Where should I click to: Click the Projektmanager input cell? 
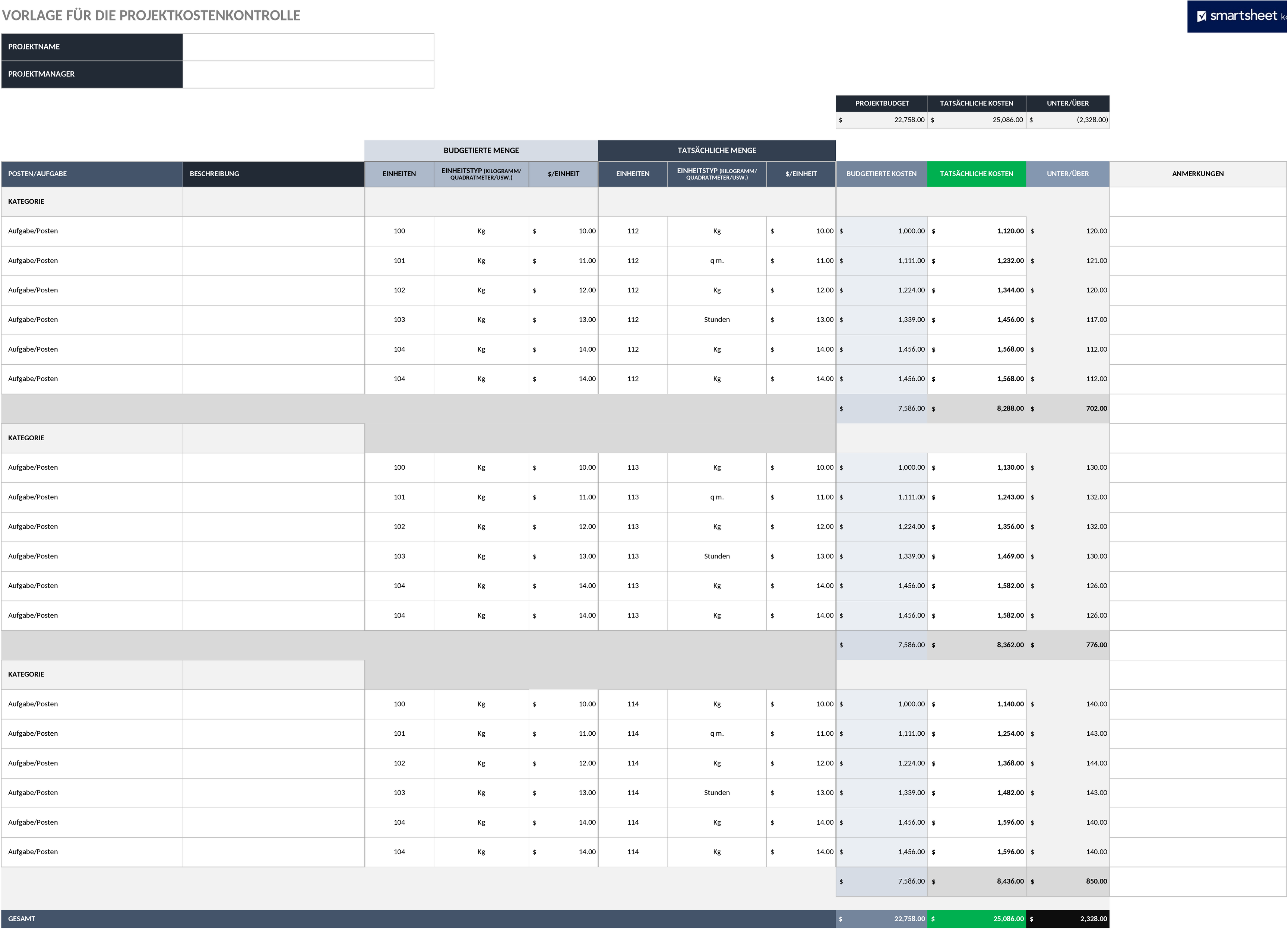pos(308,74)
